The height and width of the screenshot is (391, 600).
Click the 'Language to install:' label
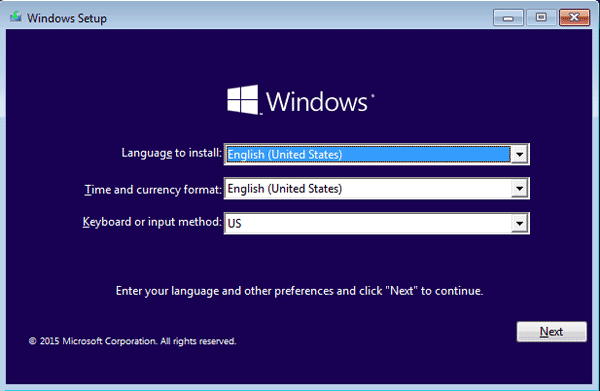[171, 153]
